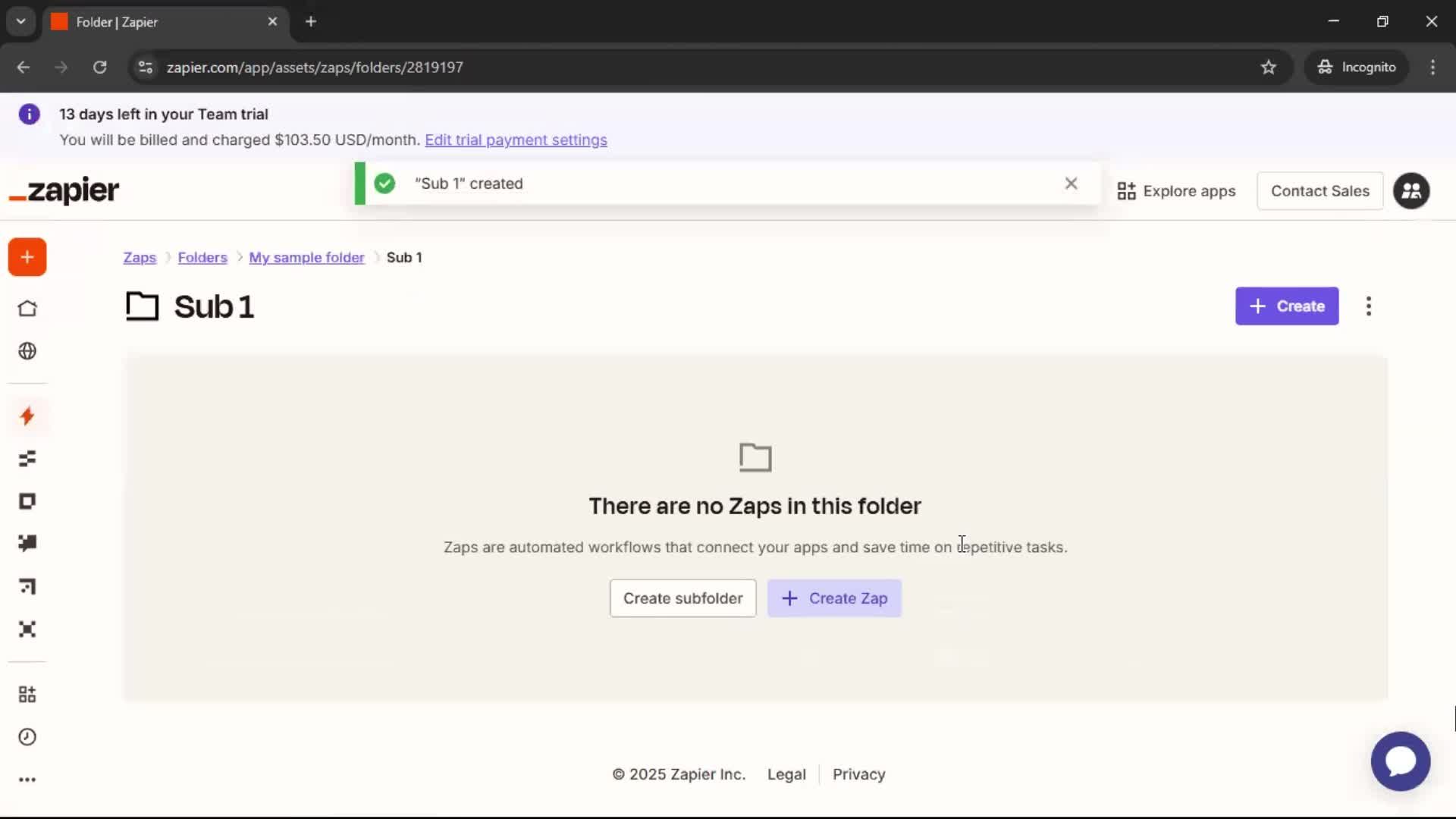Click the trial info icon
Screen dimensions: 1456x819
click(29, 115)
